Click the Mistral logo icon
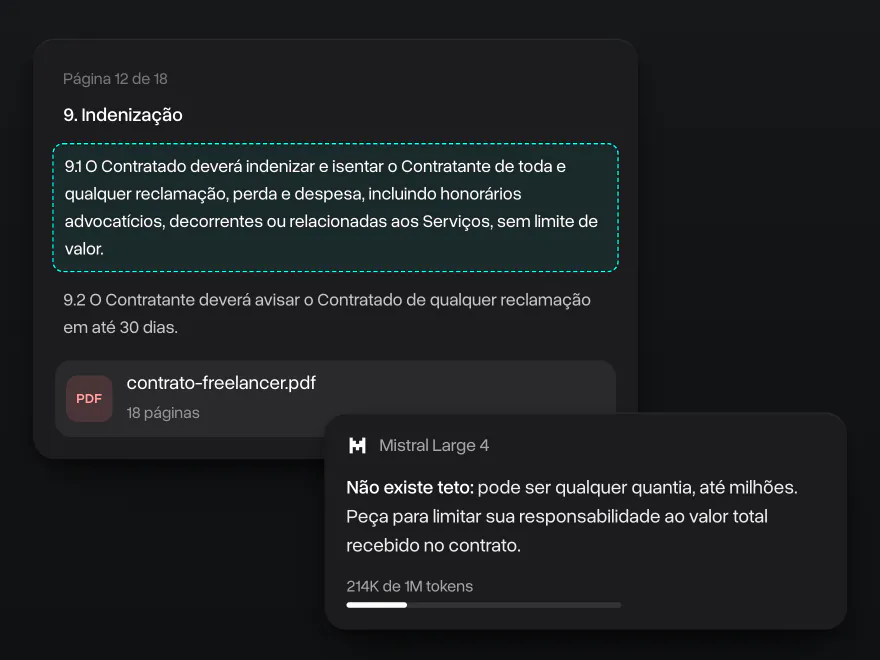This screenshot has width=880, height=660. pos(358,446)
